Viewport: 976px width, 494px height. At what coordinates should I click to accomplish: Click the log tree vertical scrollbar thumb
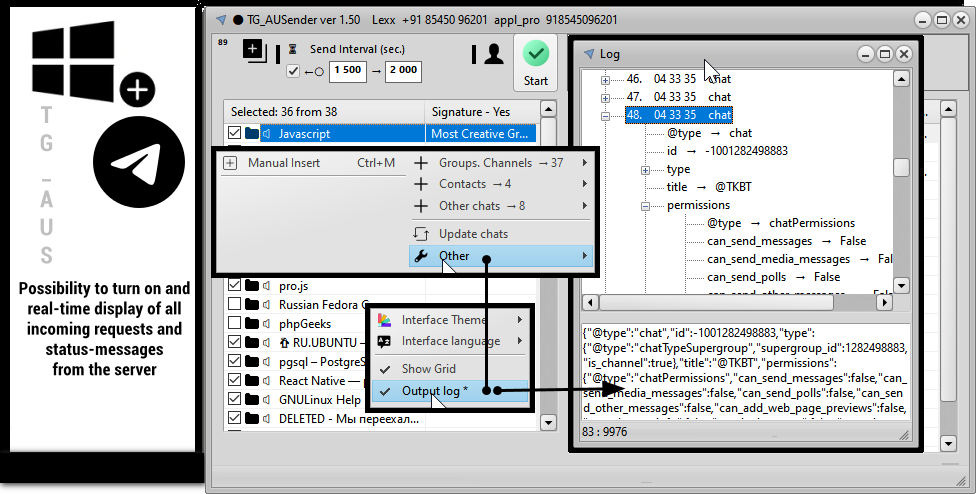[901, 167]
